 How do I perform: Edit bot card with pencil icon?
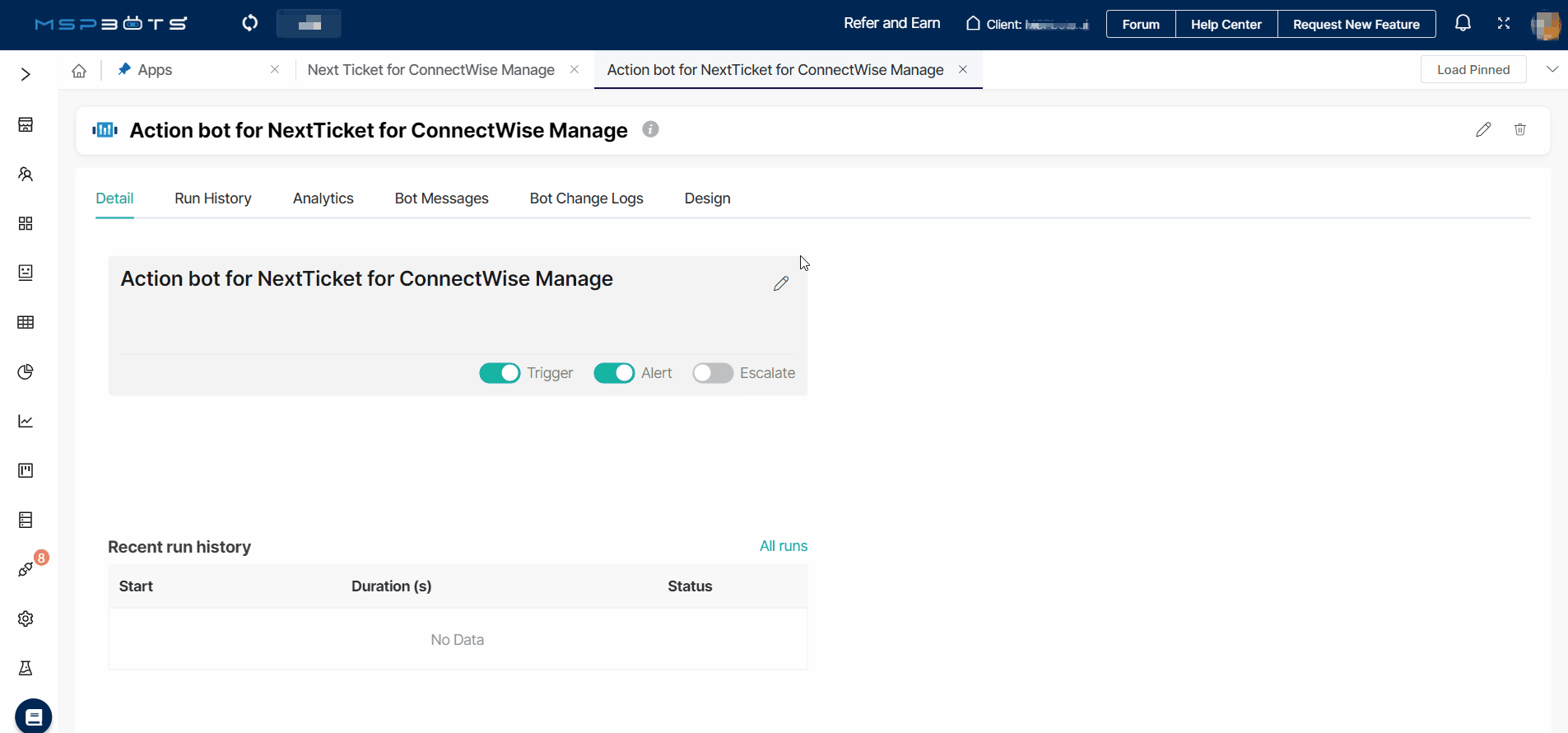[780, 283]
